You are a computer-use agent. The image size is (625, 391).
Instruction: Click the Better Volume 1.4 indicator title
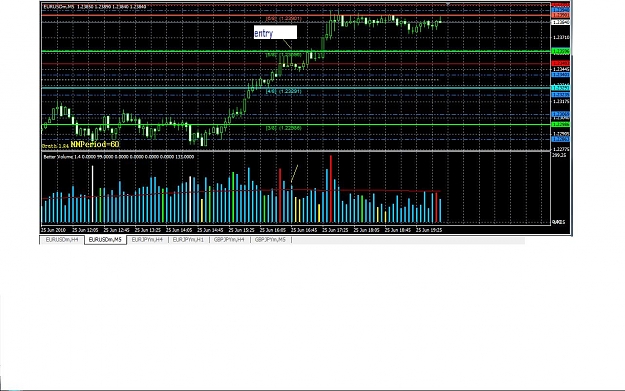tap(119, 157)
